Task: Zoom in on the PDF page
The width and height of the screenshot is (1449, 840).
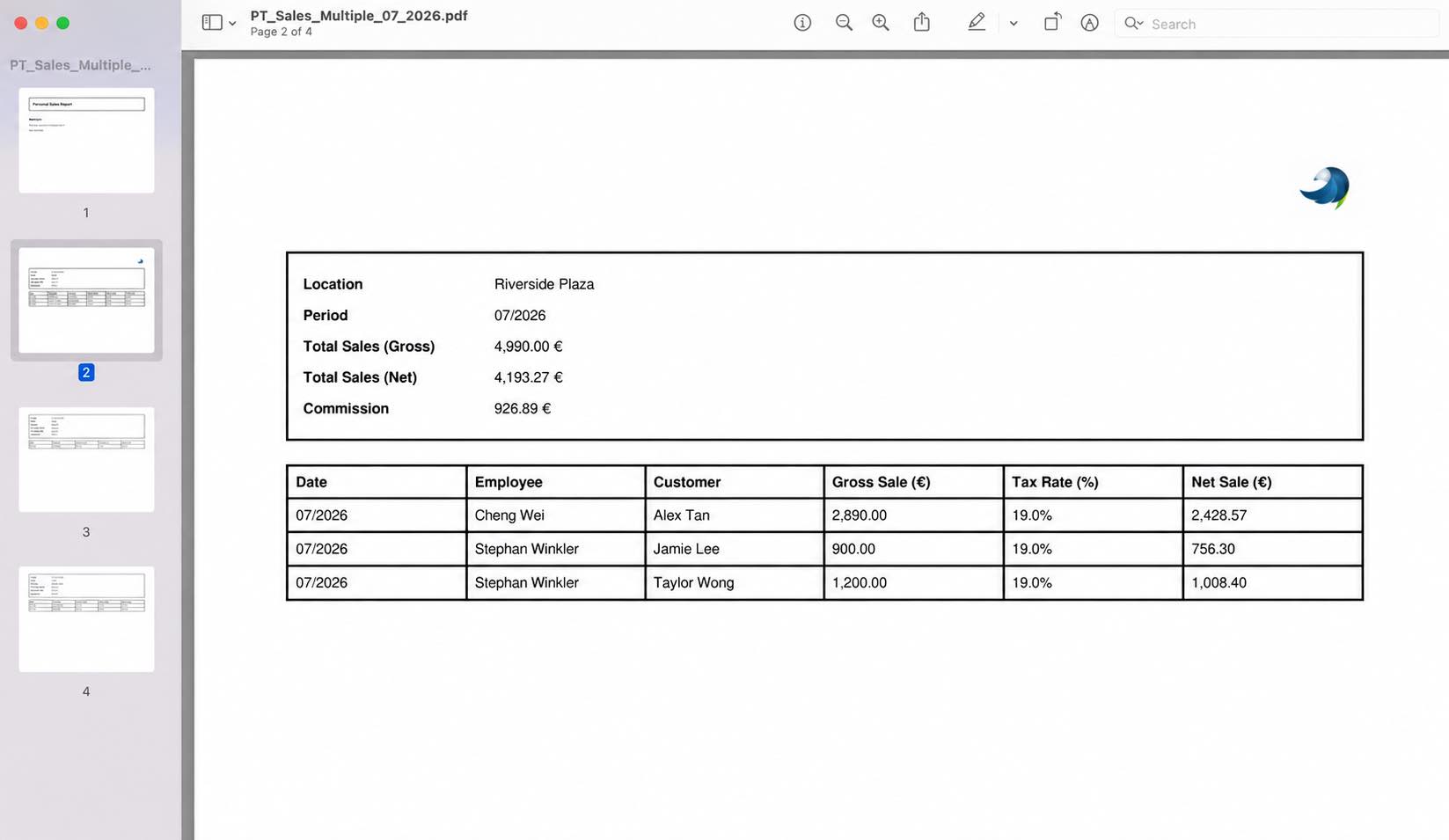Action: [881, 23]
